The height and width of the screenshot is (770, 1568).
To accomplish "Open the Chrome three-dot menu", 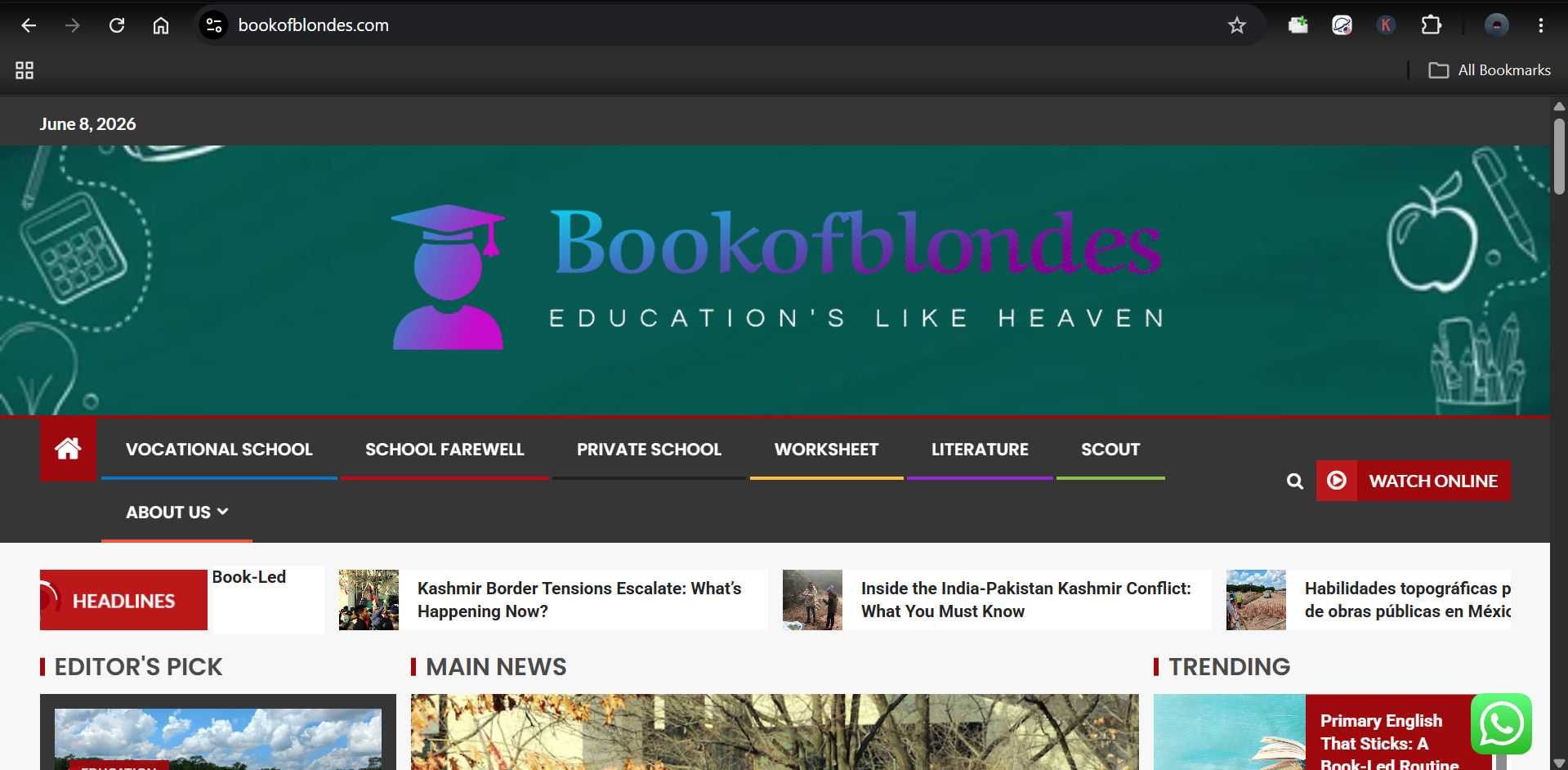I will coord(1541,25).
